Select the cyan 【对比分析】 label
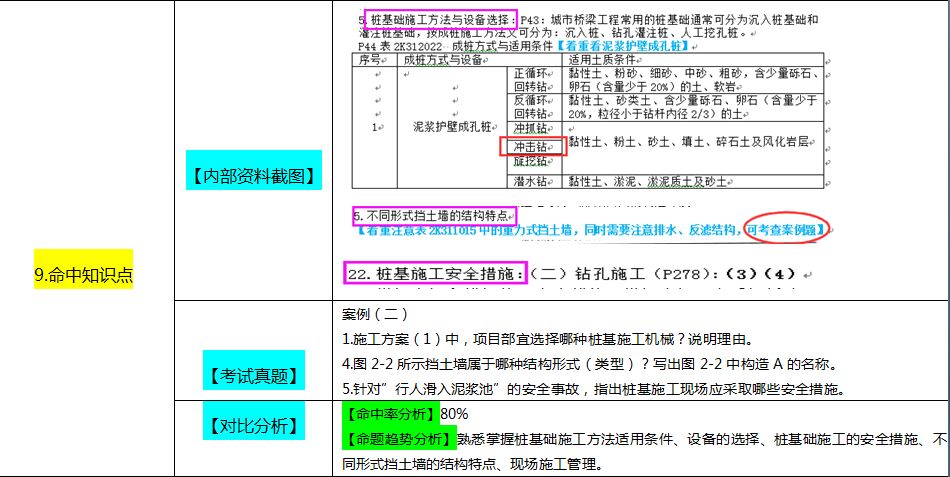The image size is (950, 477). tap(252, 426)
